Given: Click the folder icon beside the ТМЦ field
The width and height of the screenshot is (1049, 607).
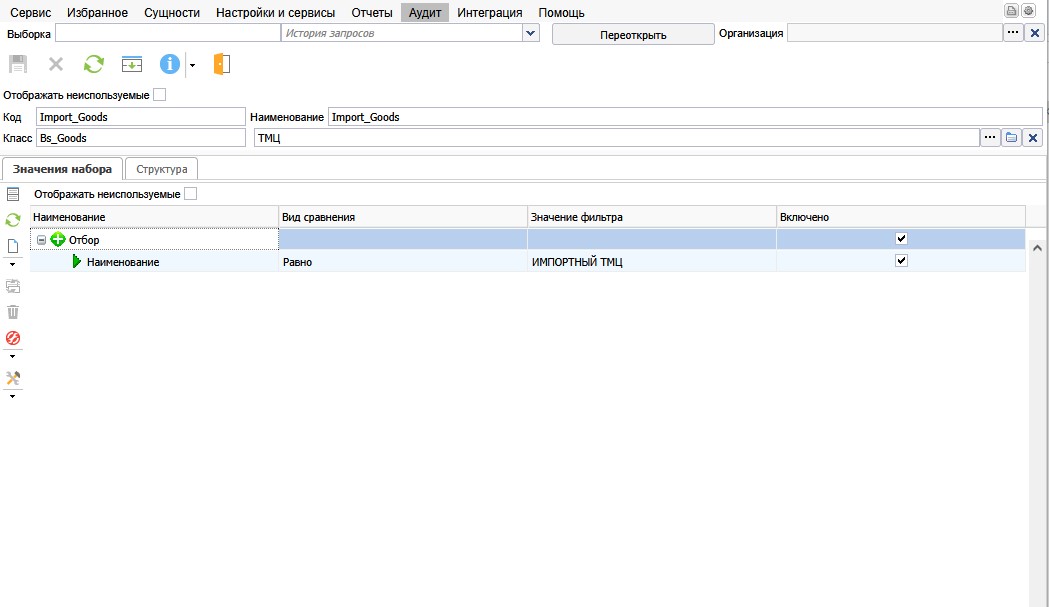Looking at the screenshot, I should [1012, 138].
